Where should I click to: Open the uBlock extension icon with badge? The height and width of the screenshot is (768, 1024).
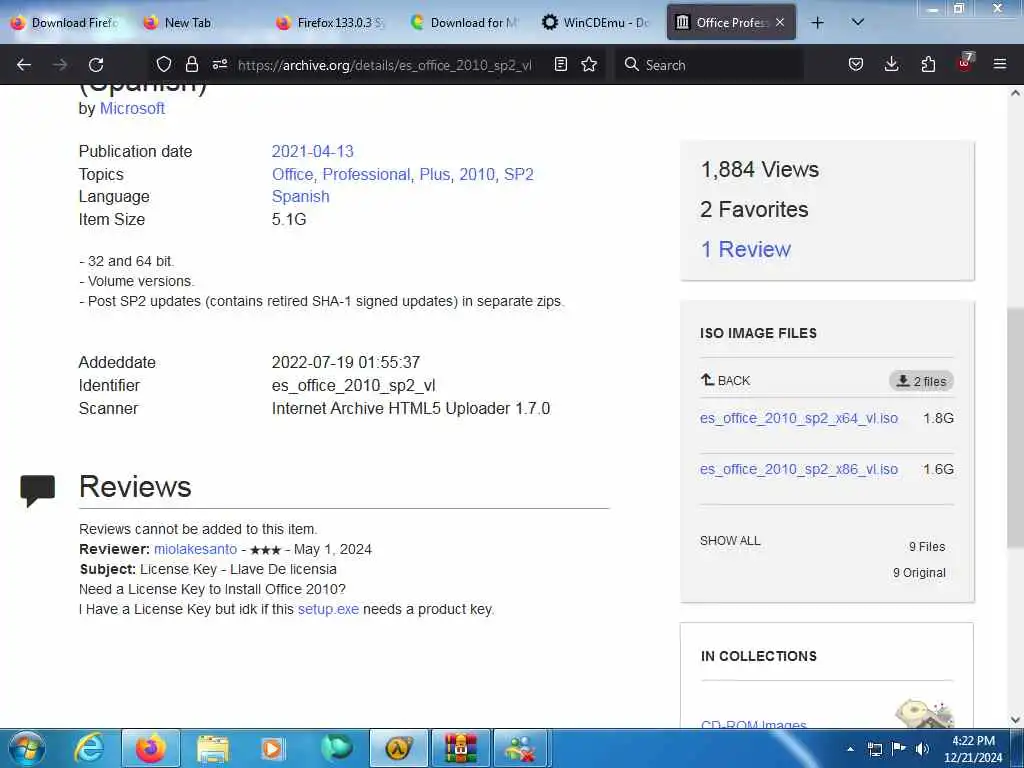click(965, 62)
